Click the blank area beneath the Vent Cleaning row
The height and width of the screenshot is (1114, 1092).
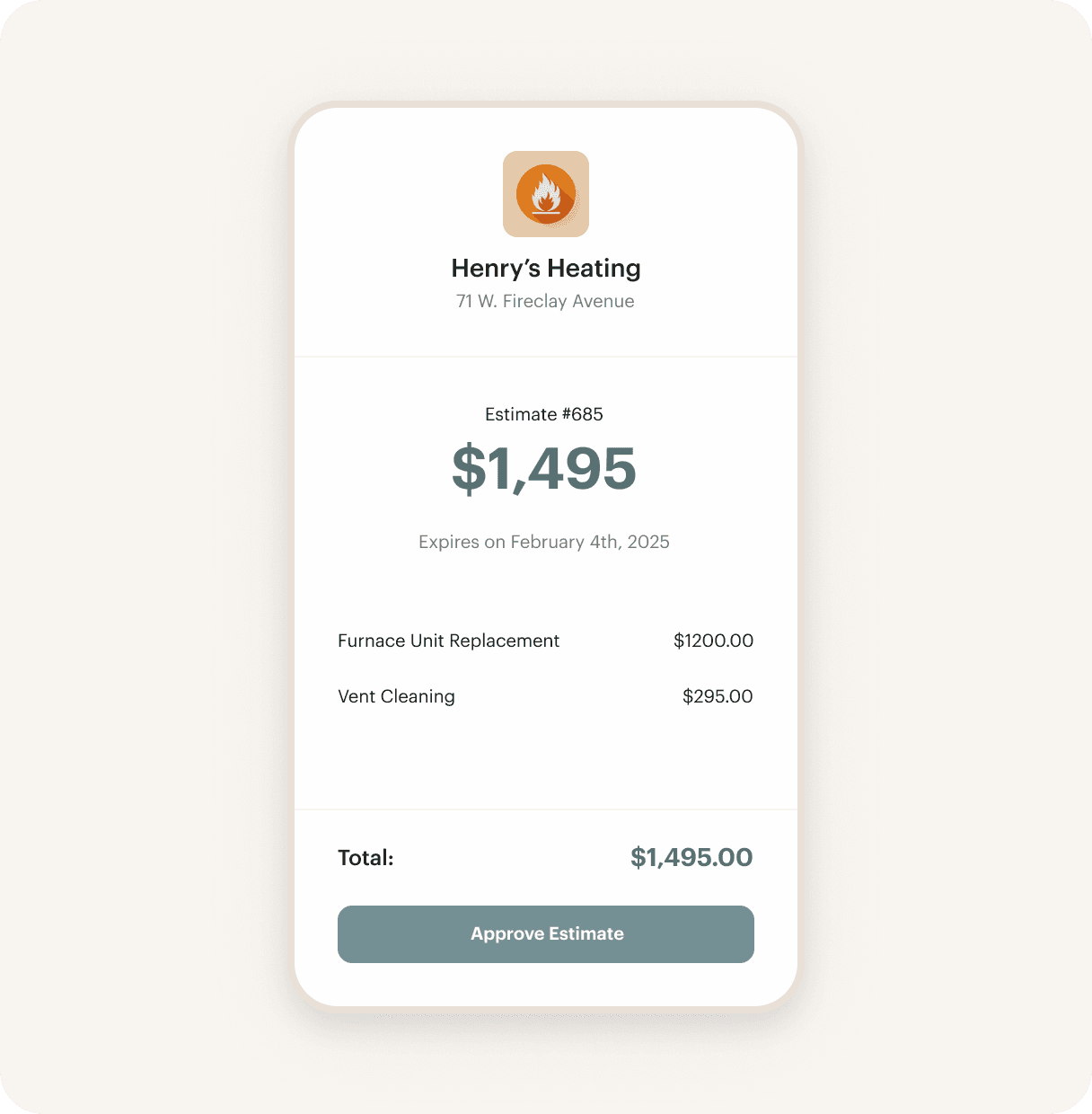click(546, 759)
